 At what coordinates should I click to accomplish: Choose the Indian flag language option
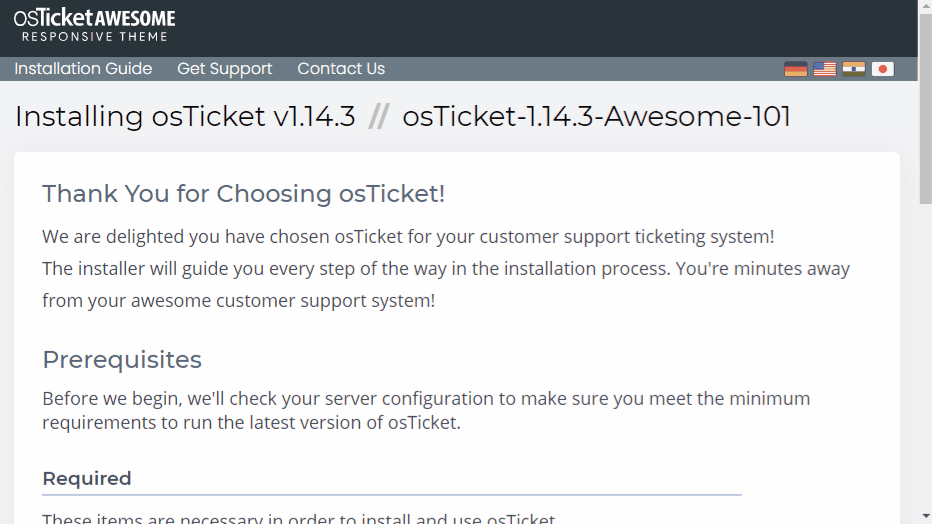coord(854,69)
